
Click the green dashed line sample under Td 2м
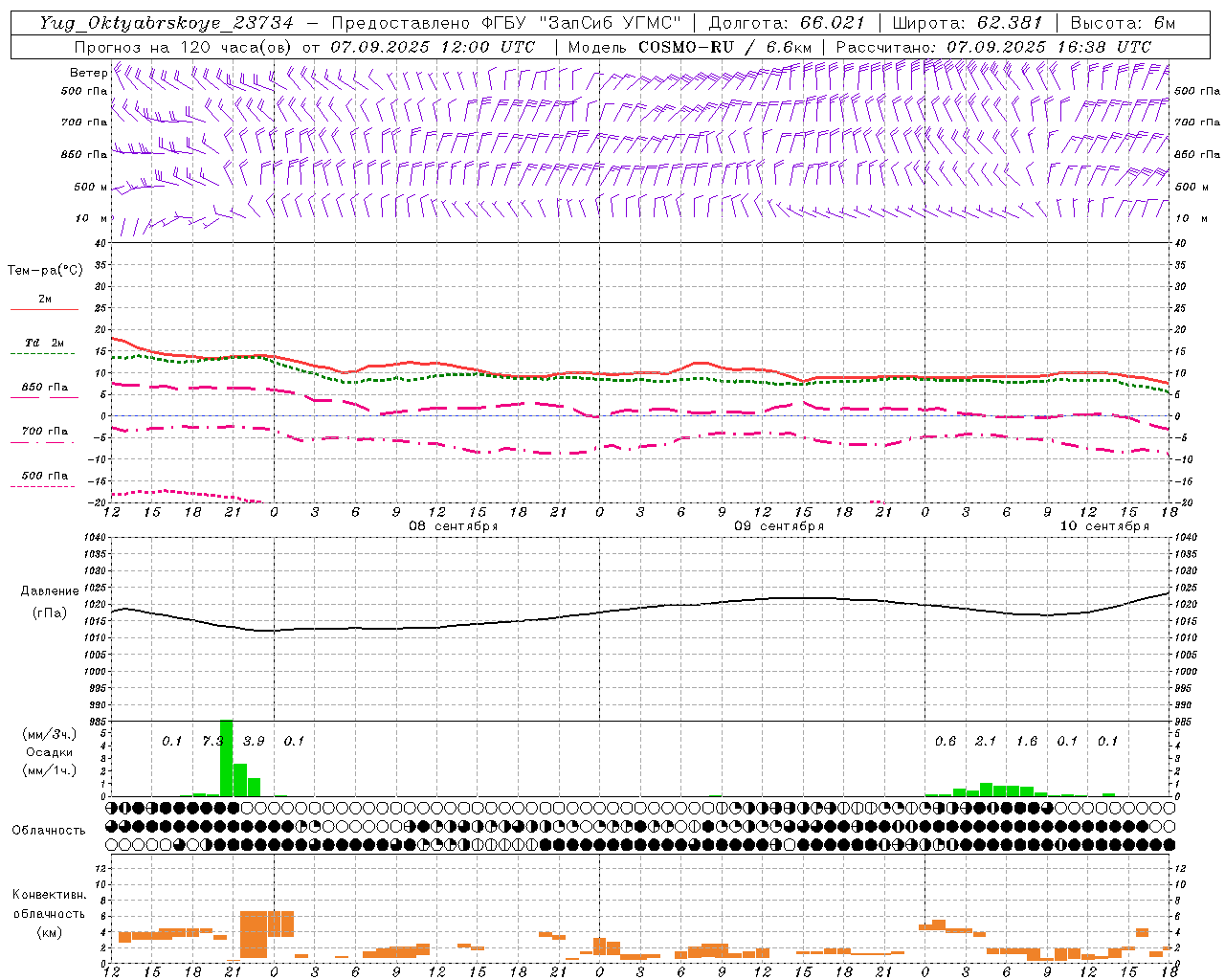[x=42, y=354]
